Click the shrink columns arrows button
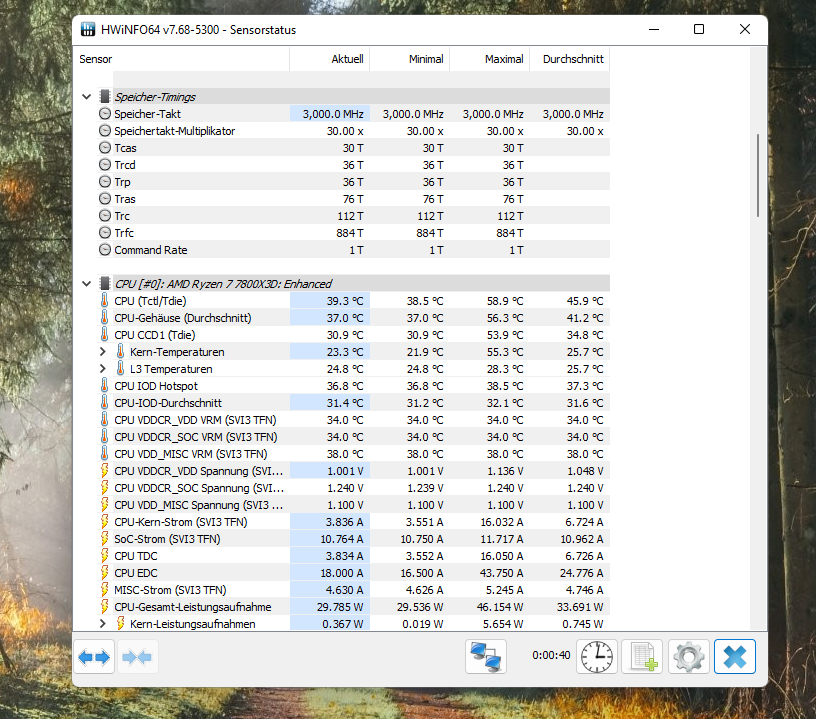This screenshot has width=816, height=719. click(137, 657)
